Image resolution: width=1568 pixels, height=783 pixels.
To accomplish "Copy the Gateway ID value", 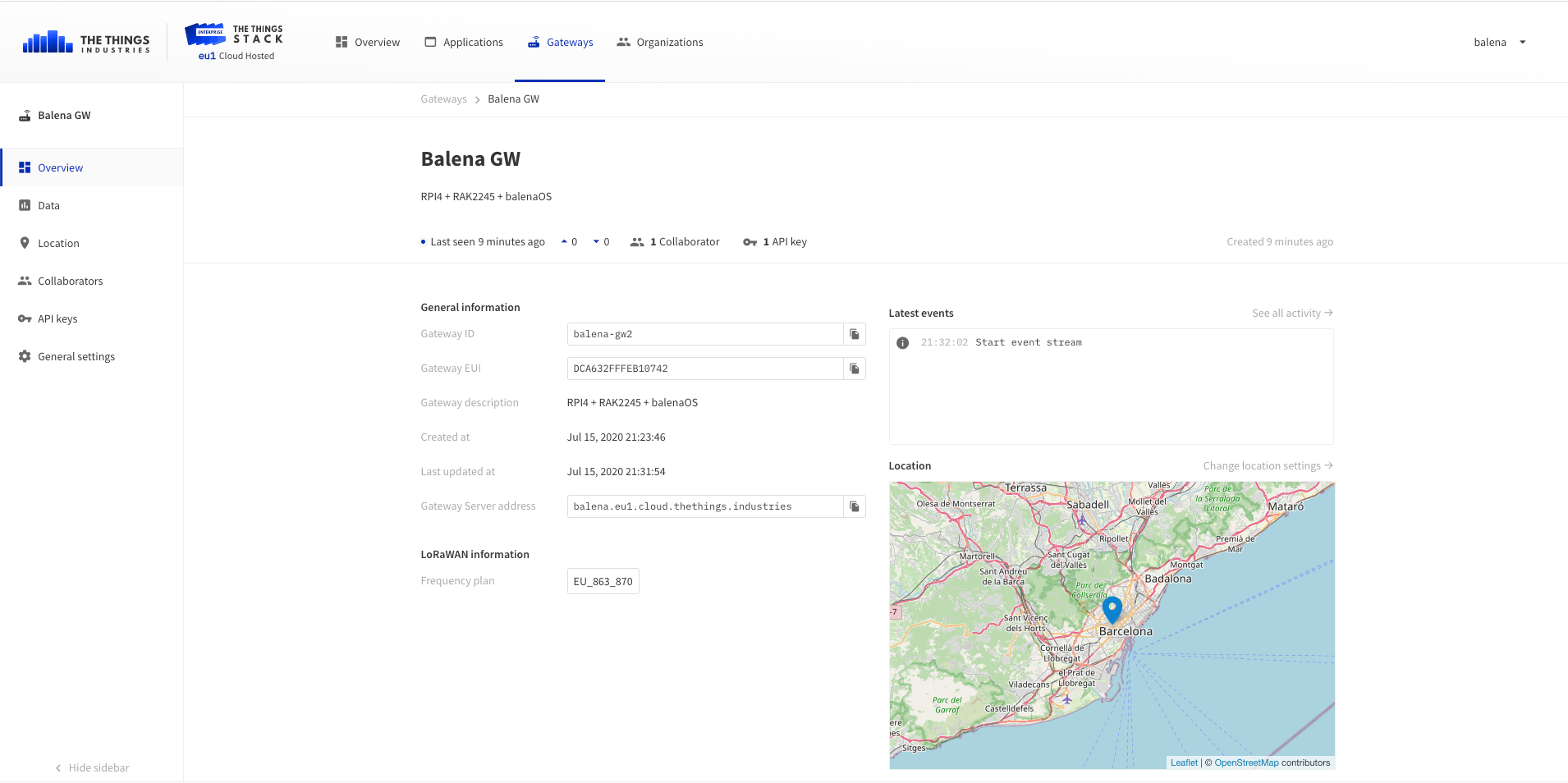I will pyautogui.click(x=854, y=334).
